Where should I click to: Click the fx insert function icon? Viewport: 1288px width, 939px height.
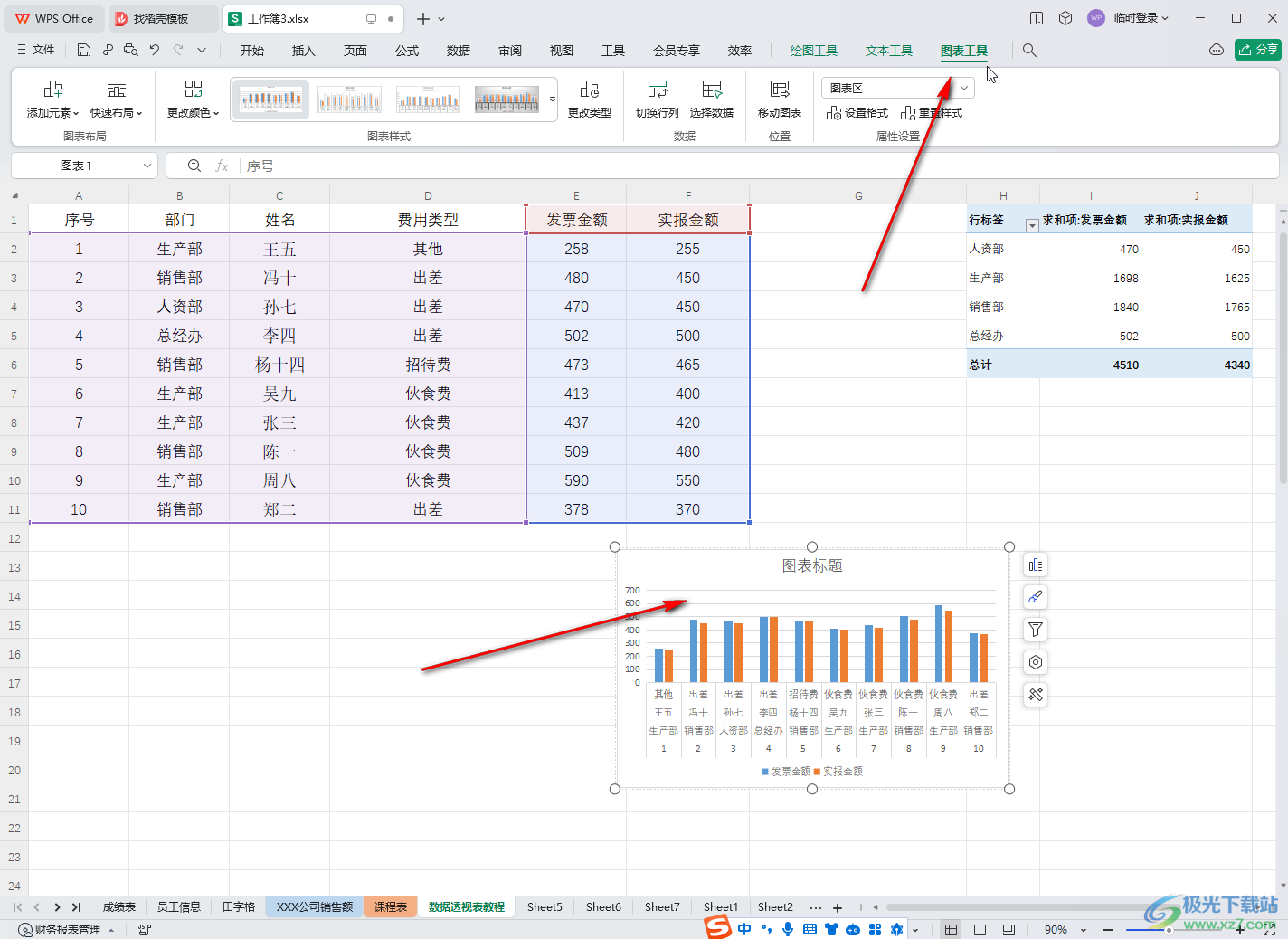tap(222, 166)
